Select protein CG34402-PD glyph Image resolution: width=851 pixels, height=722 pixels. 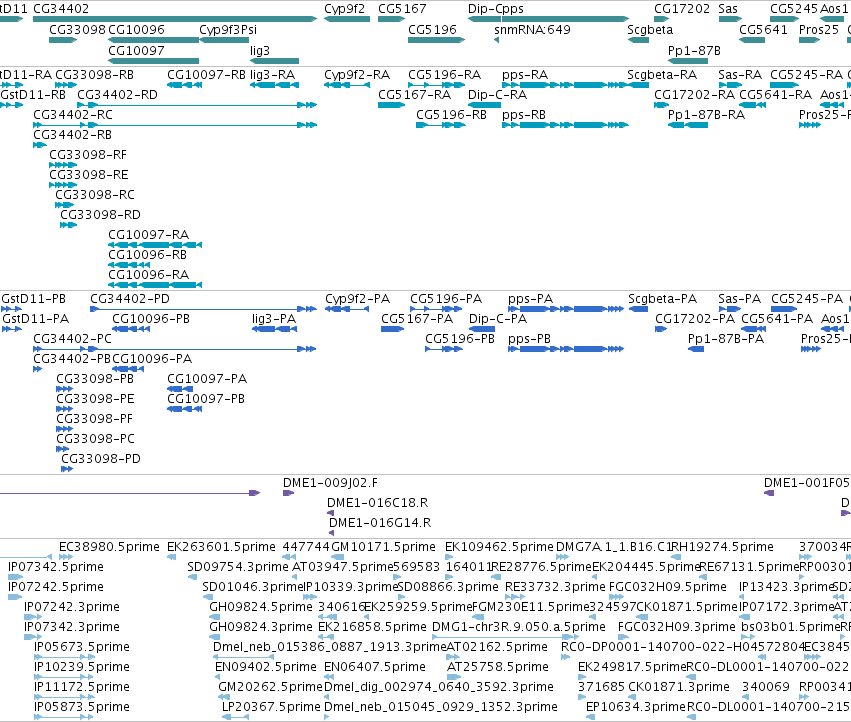(203, 309)
